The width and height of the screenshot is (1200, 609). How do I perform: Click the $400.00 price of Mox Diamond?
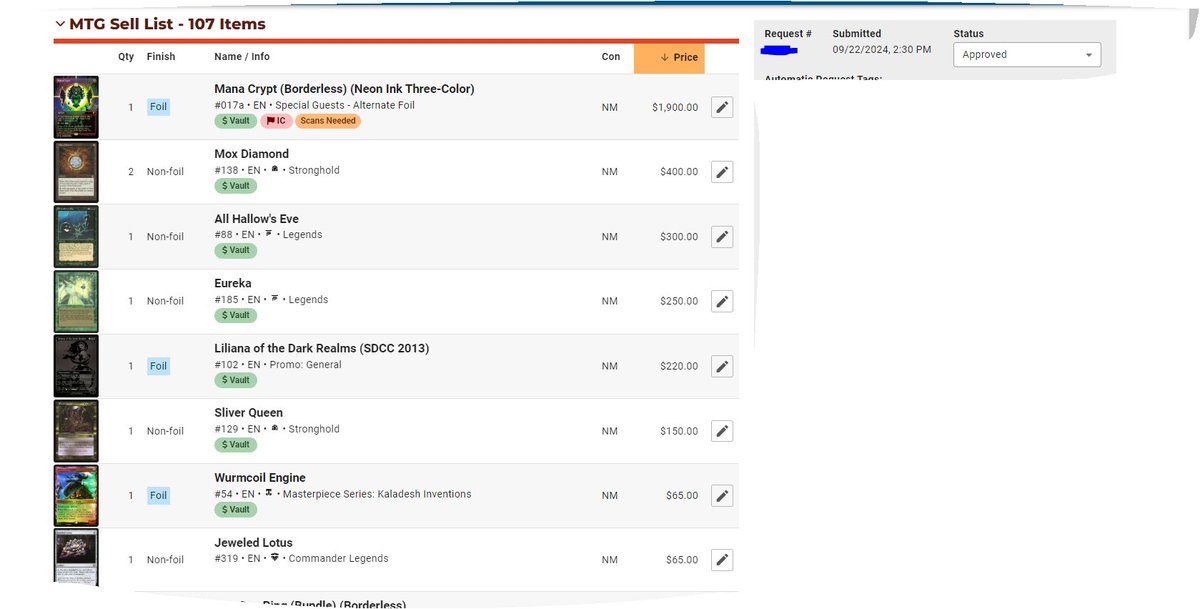(679, 172)
